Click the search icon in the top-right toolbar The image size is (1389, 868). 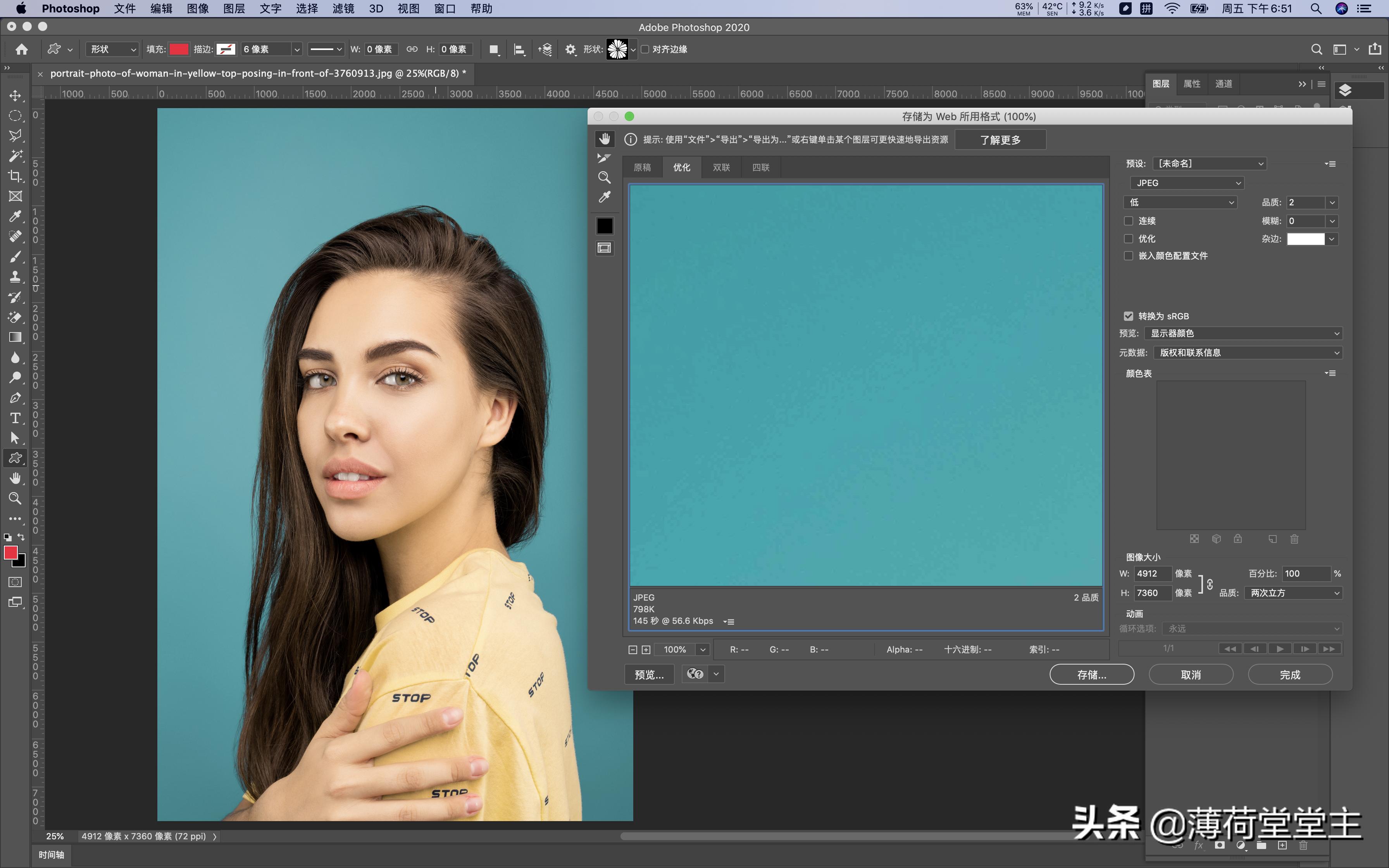pyautogui.click(x=1316, y=49)
